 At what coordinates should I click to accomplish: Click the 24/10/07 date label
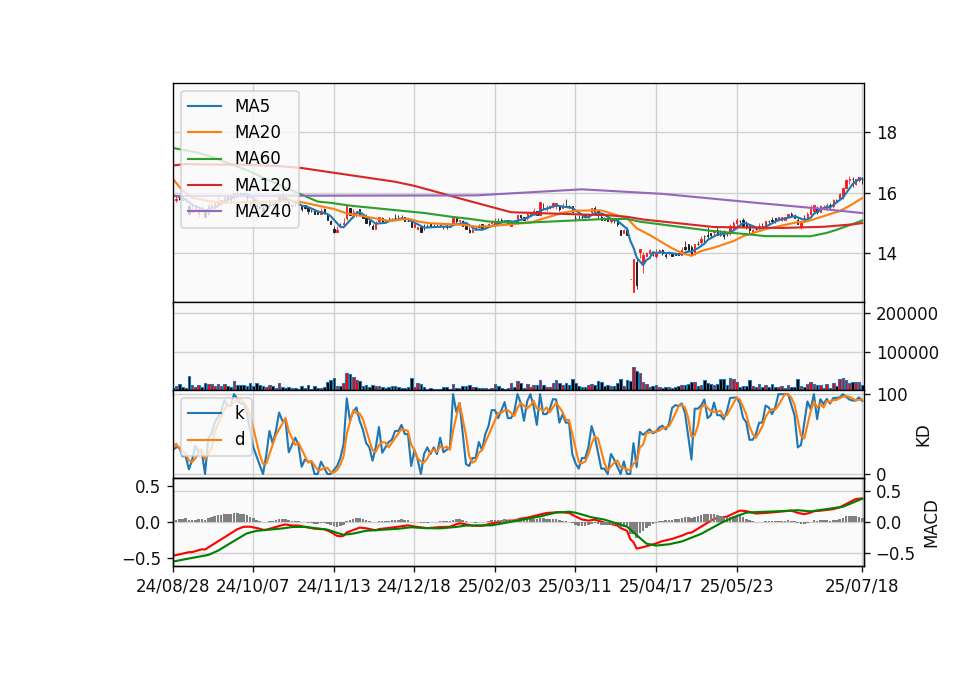pos(253,586)
